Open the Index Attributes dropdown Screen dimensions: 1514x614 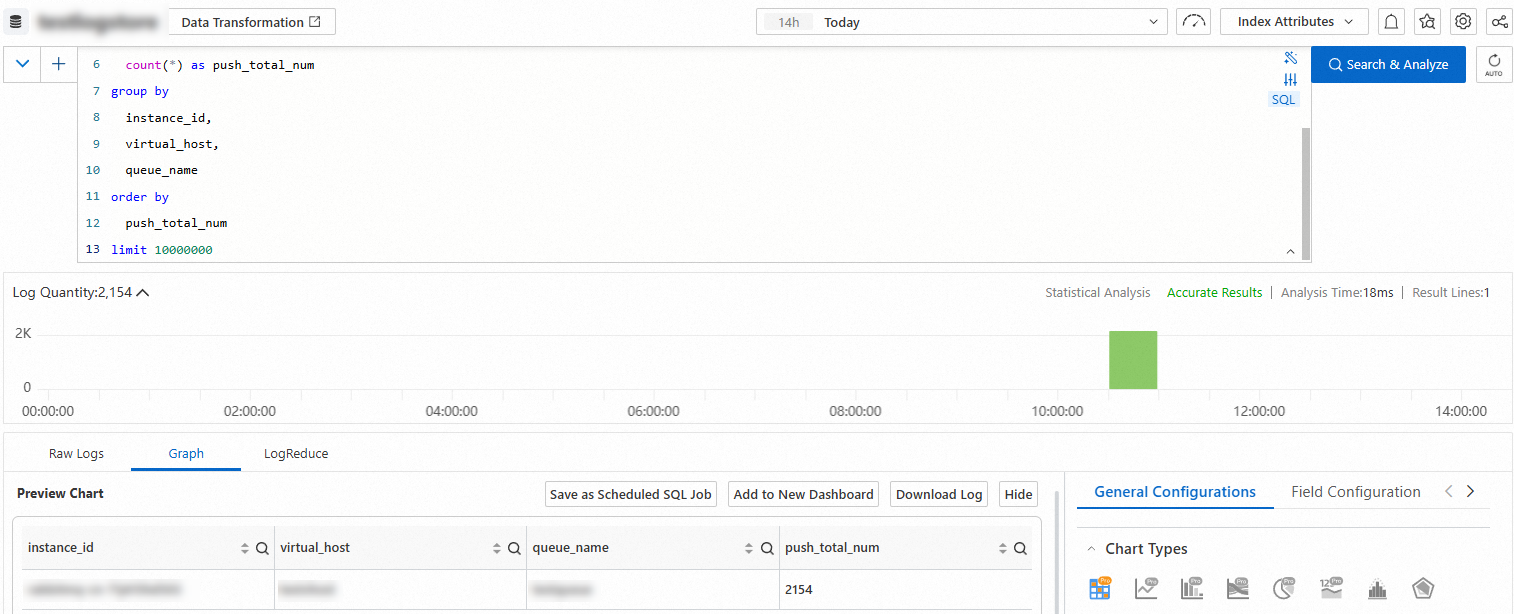point(1294,22)
